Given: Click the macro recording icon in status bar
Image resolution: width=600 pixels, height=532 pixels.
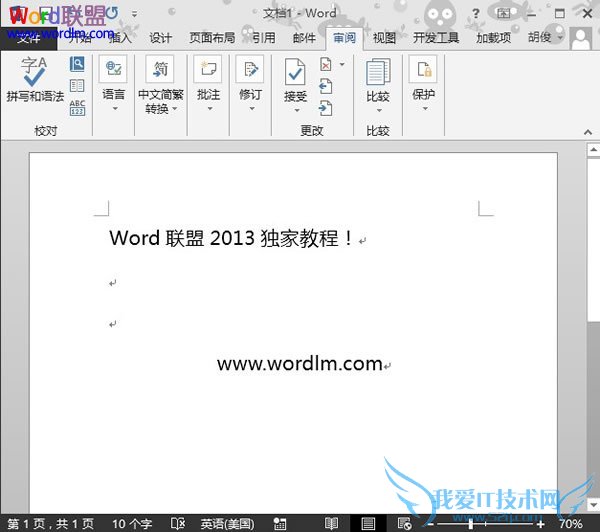Looking at the screenshot, I should coord(280,524).
